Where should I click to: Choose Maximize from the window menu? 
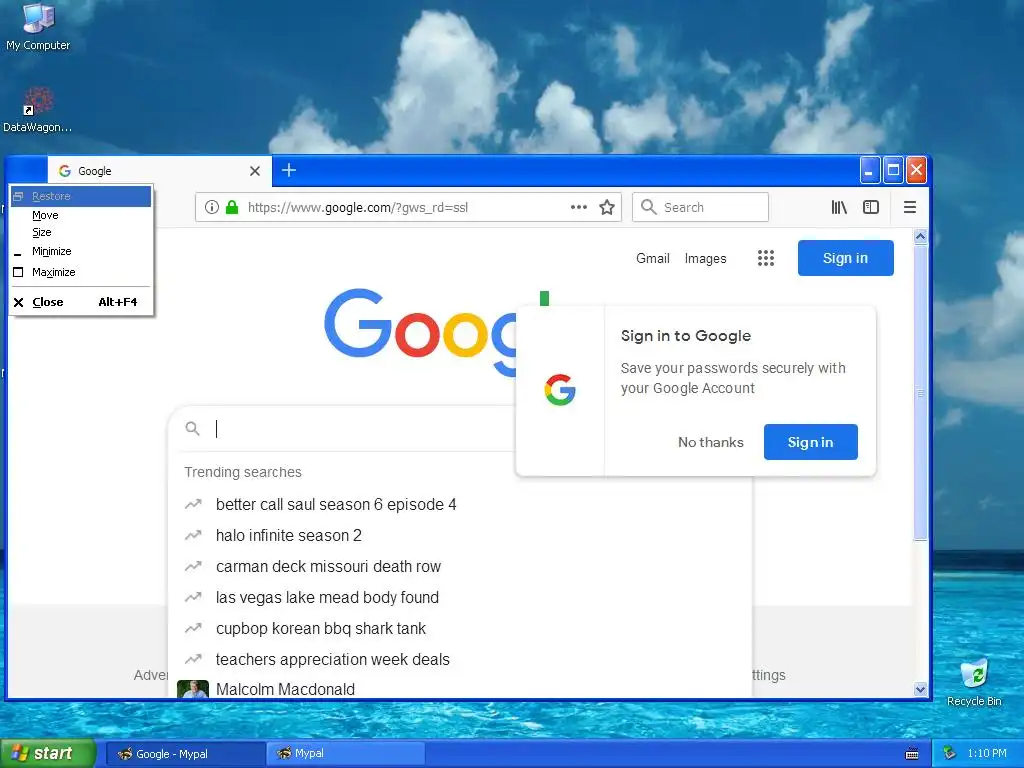point(81,272)
